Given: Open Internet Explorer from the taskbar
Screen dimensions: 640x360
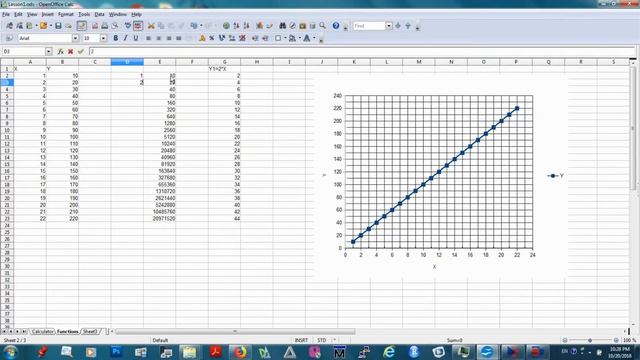Looking at the screenshot, I should (389, 351).
